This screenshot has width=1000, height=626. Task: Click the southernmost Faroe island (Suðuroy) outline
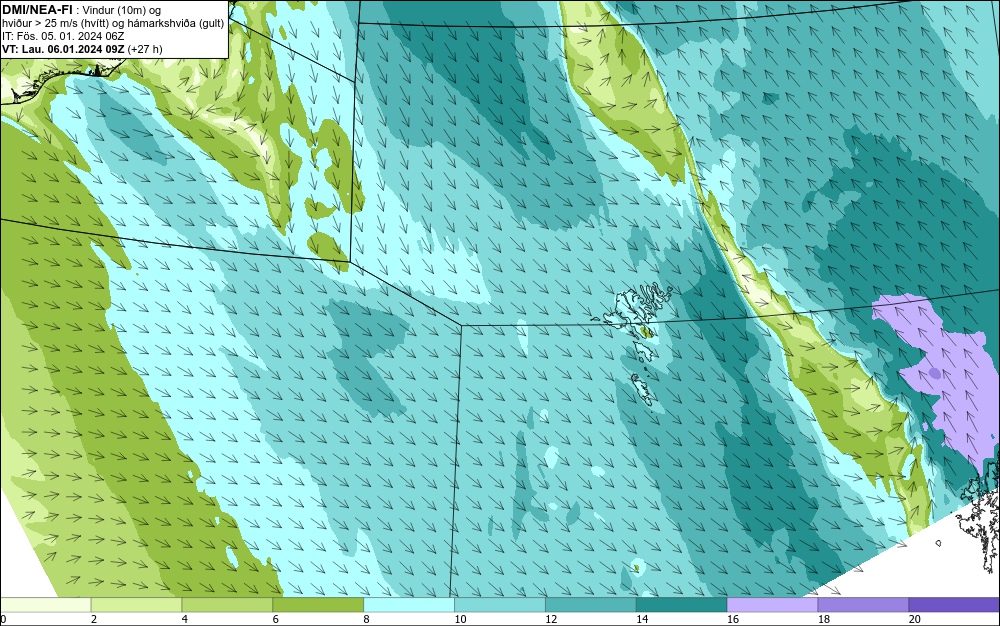coord(643,389)
